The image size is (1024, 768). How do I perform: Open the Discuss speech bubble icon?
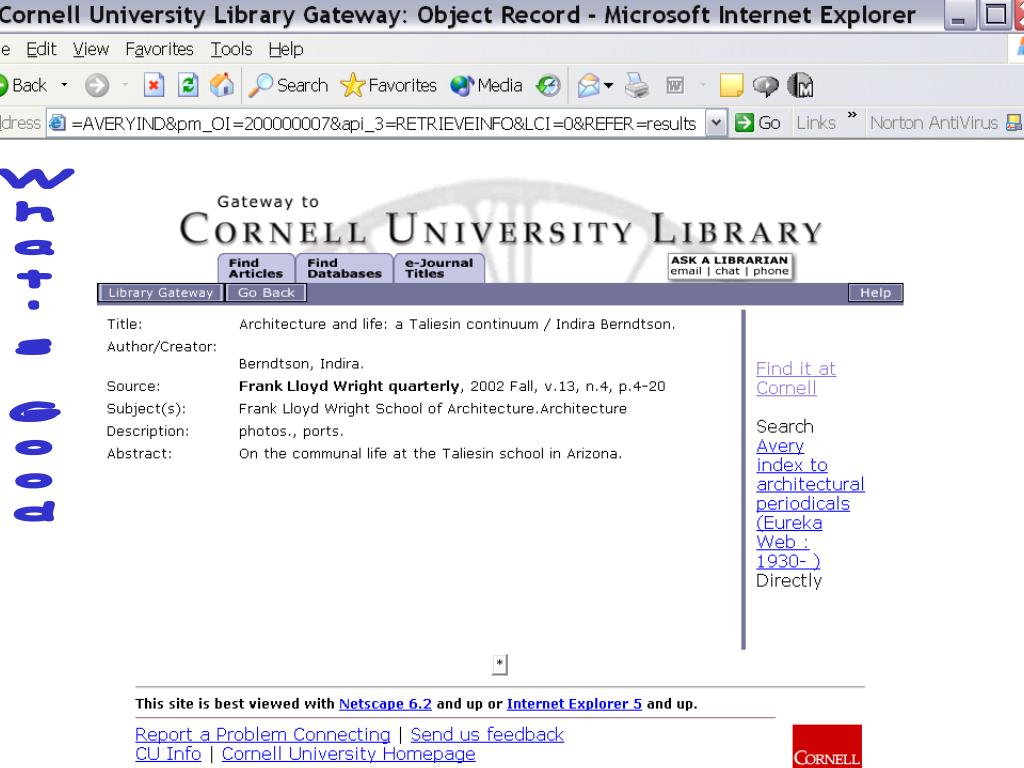pyautogui.click(x=765, y=86)
